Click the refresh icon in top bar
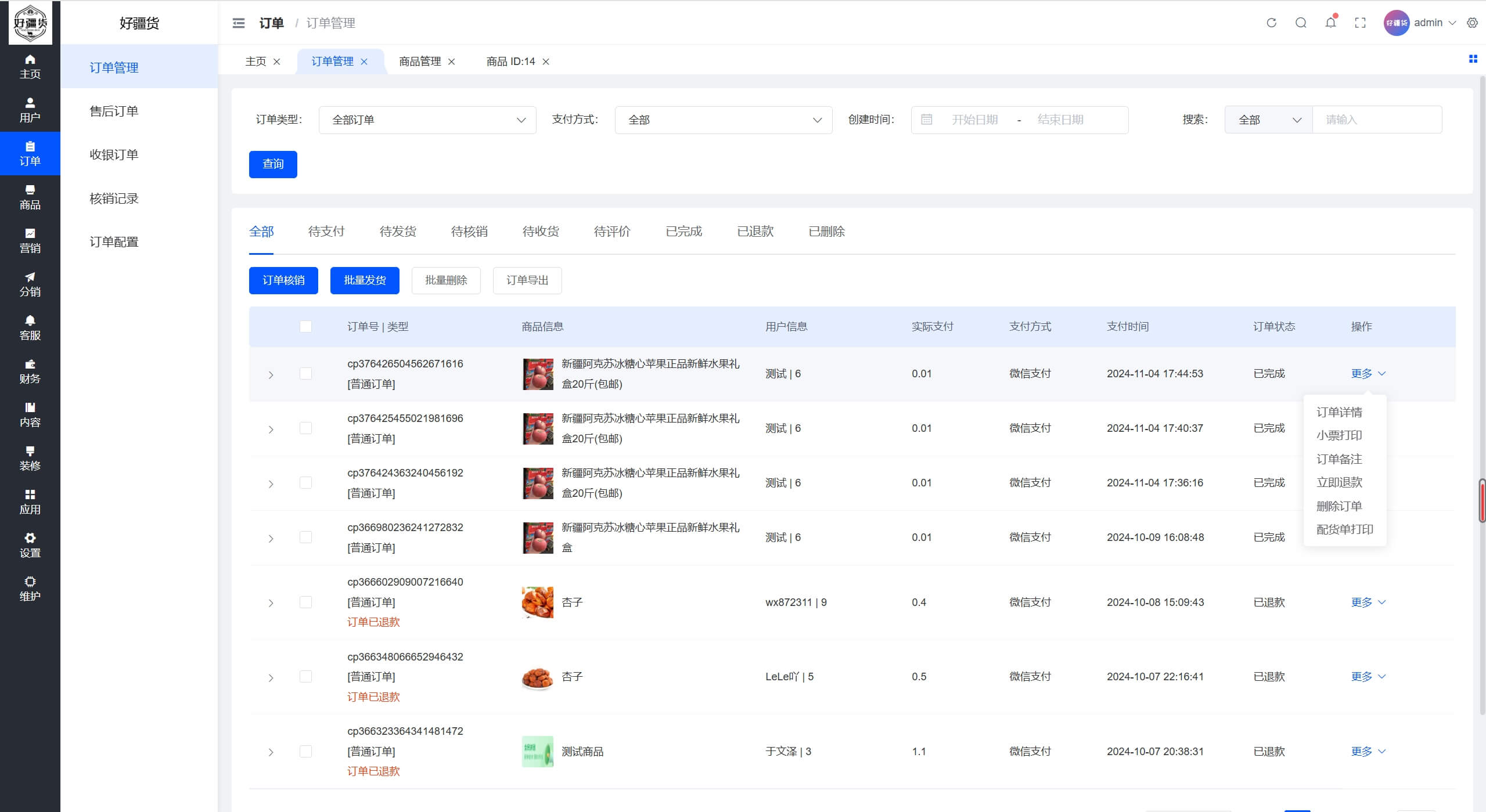Screen dimensions: 1486x812 coord(1271,23)
